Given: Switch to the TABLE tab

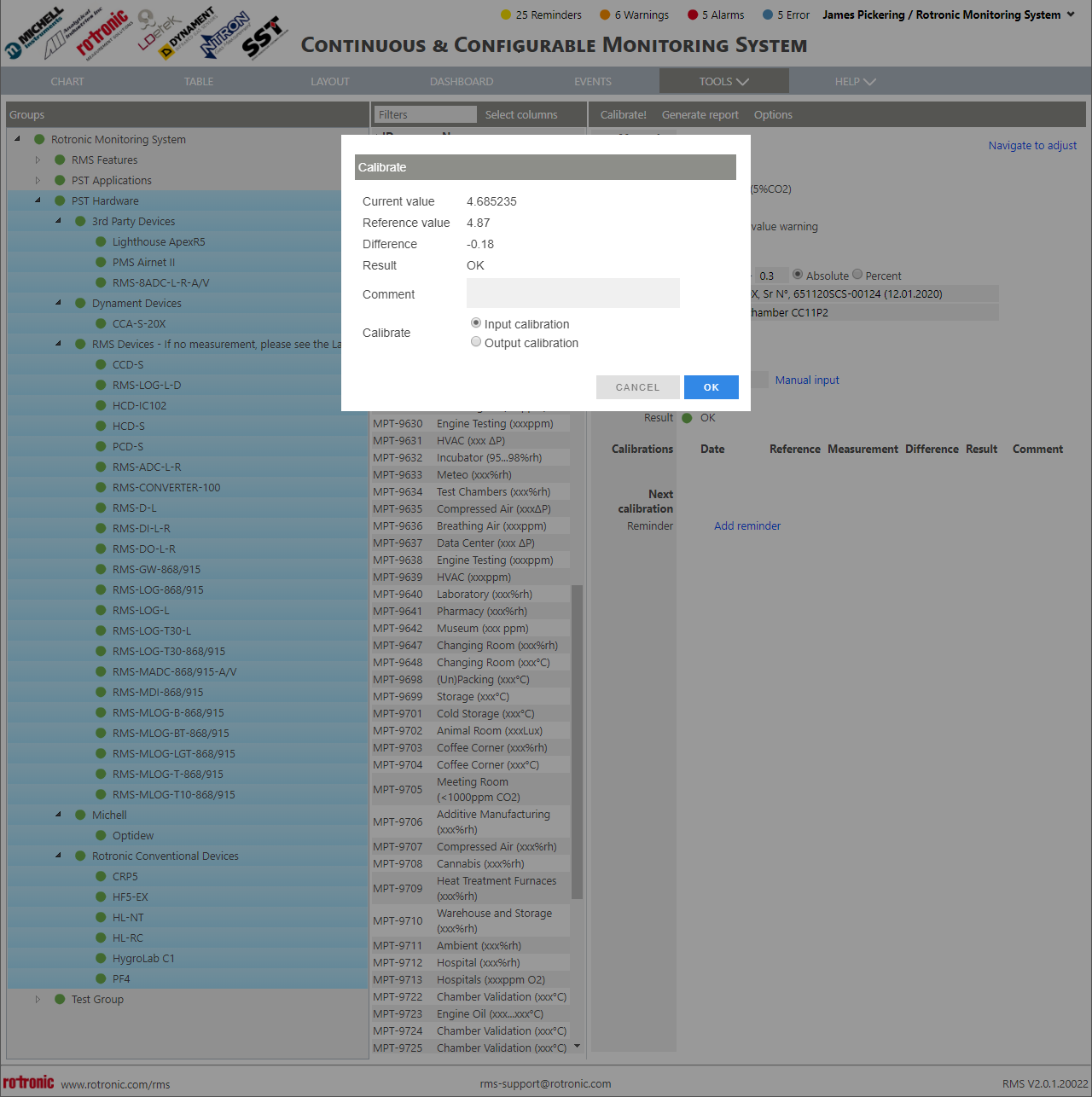Looking at the screenshot, I should (199, 81).
